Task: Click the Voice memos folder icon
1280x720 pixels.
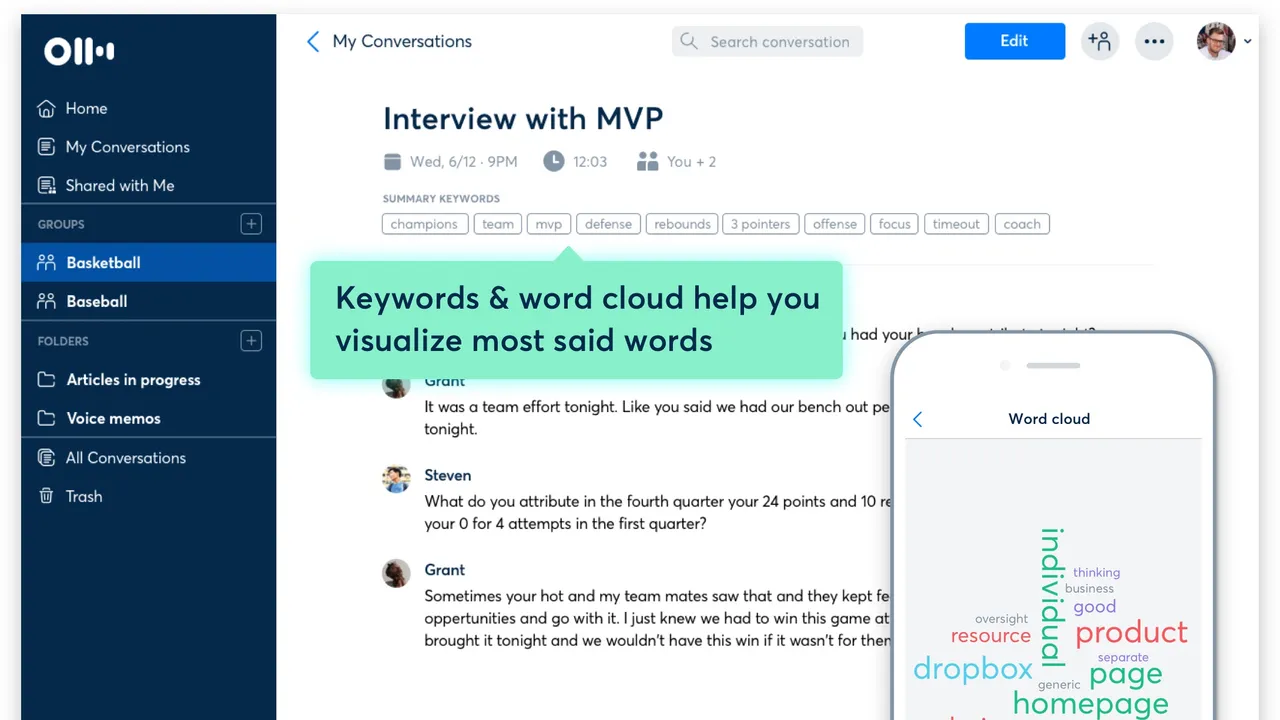Action: [x=46, y=418]
